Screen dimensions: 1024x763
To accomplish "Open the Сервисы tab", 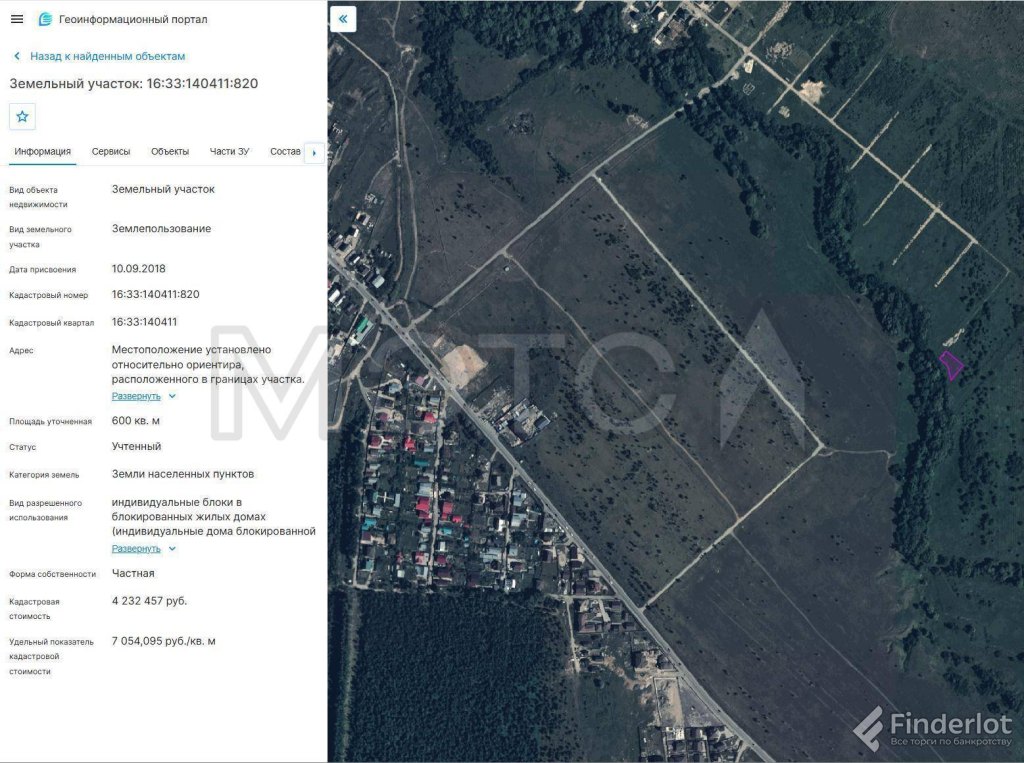I will [111, 152].
